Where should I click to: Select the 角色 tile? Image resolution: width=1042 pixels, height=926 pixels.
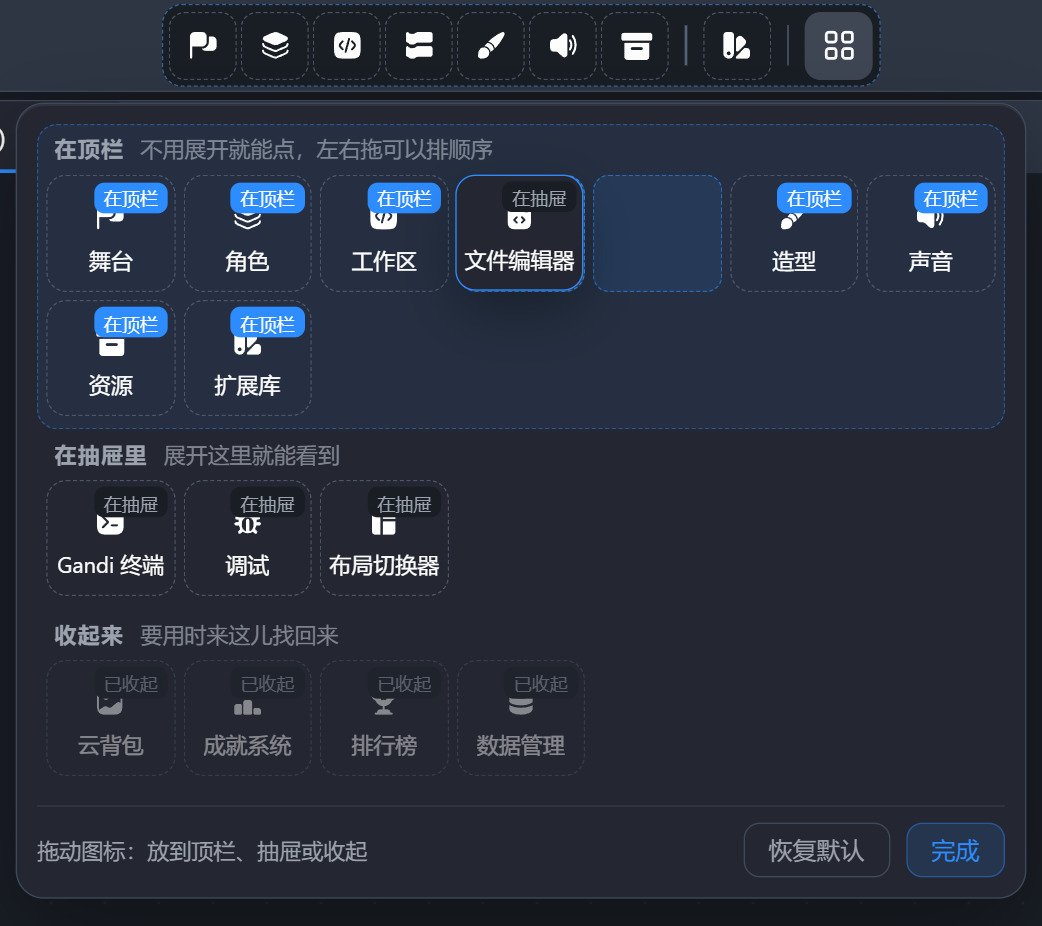(x=247, y=233)
